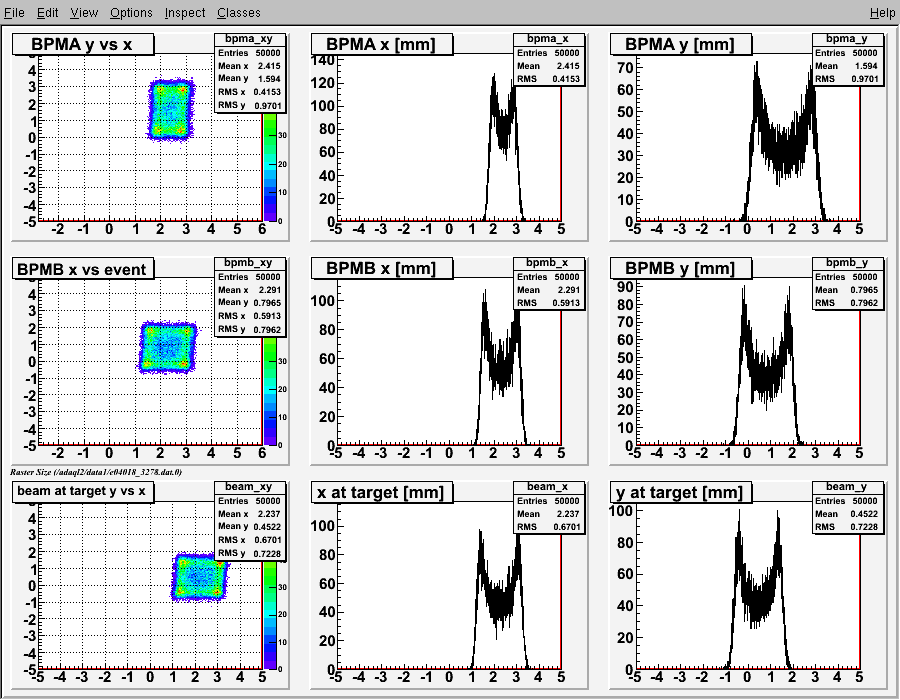Click the histogram curve in y at target
900x700 pixels.
[x=758, y=597]
